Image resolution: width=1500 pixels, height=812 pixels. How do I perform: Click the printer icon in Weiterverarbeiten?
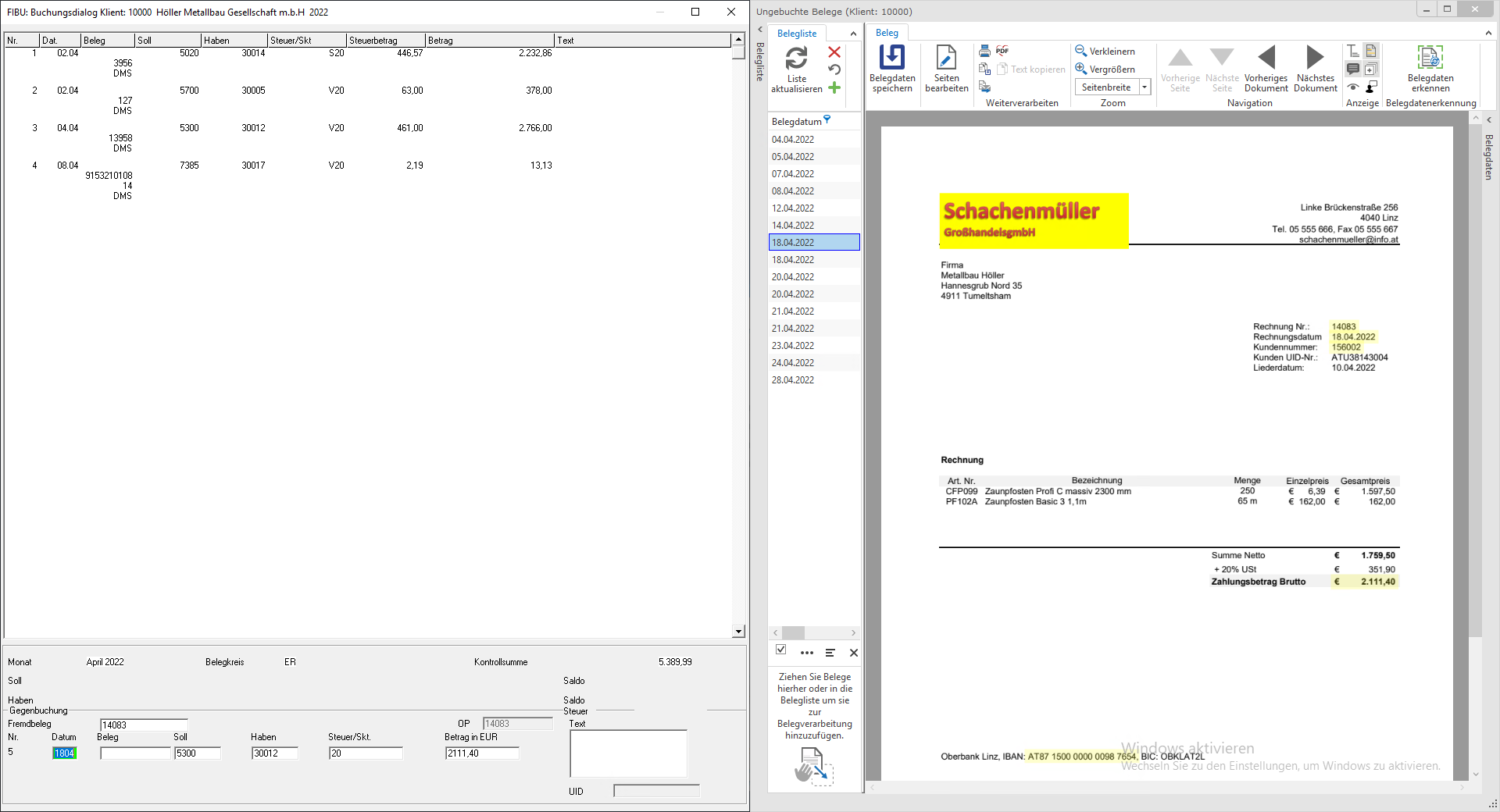click(984, 51)
